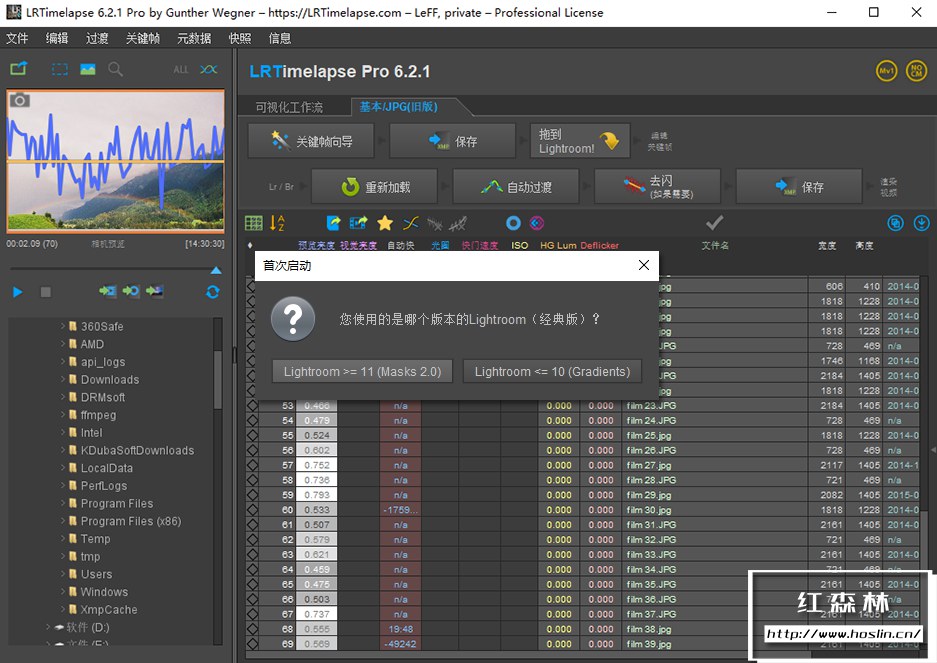Expand the Downloads folder node
Viewport: 937px width, 663px height.
tap(63, 379)
